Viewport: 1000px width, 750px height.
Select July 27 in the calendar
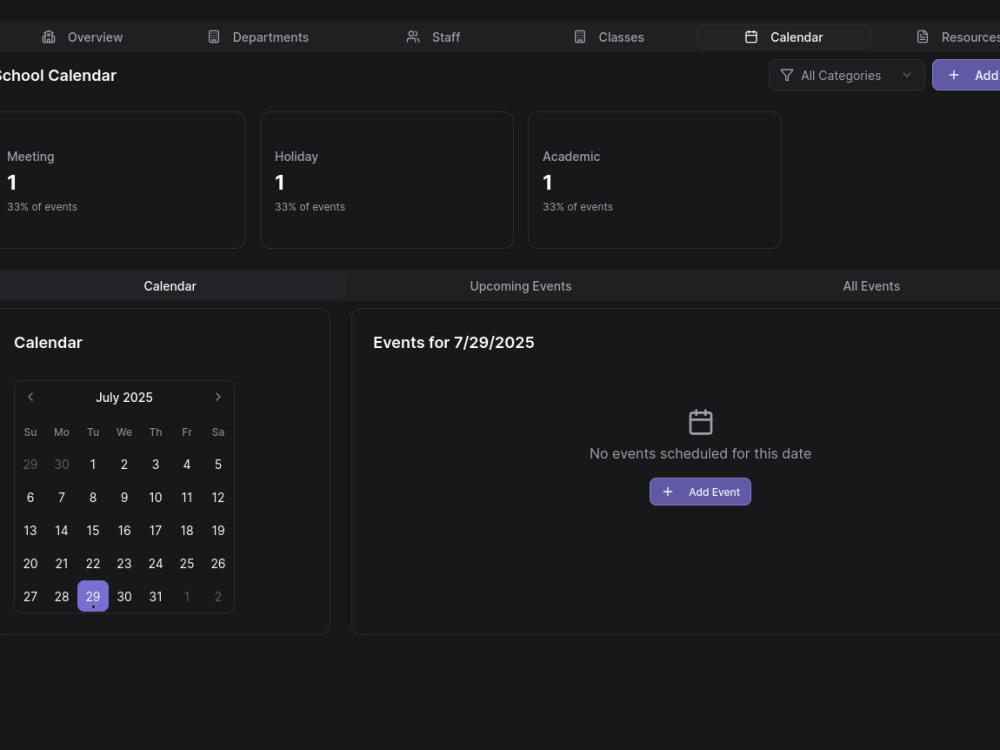coord(30,596)
